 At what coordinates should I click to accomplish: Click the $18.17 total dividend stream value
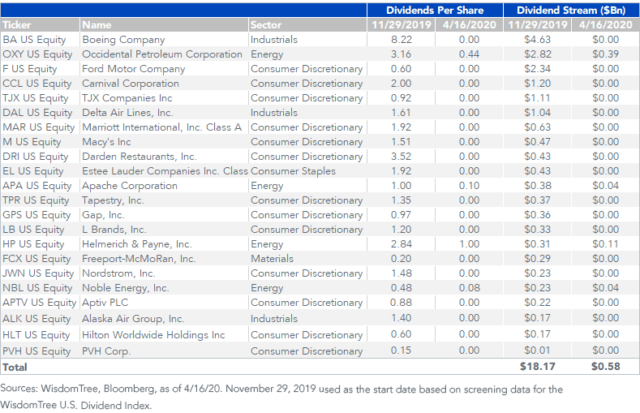point(540,367)
